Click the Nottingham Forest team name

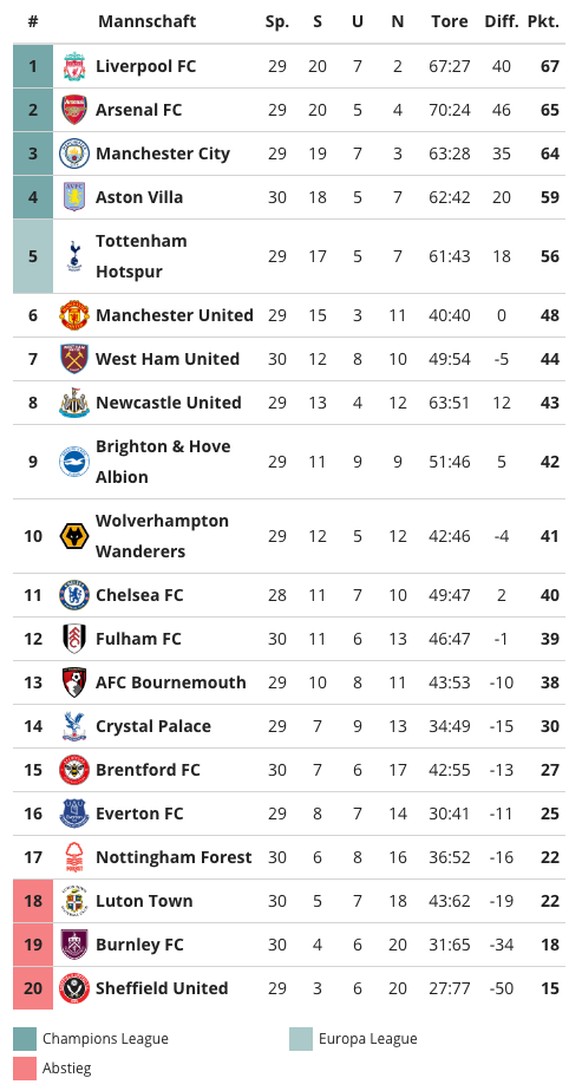tap(173, 857)
